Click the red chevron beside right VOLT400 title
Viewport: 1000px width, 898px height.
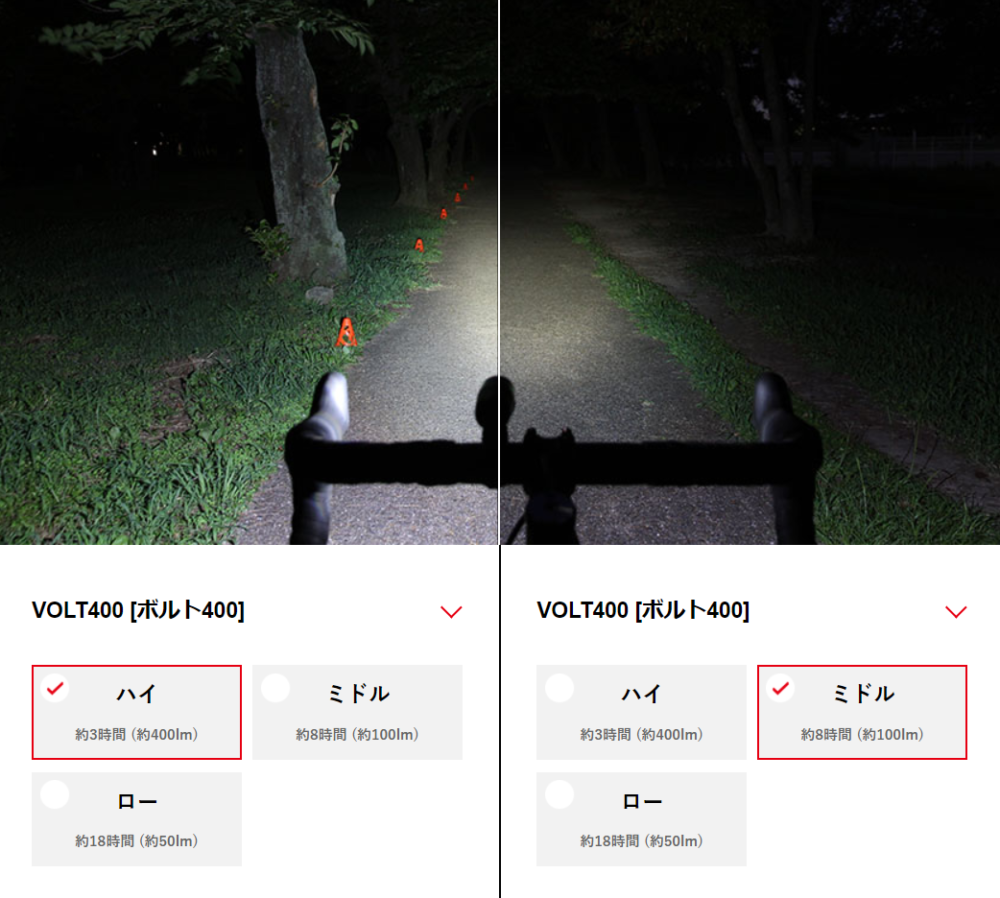955,612
